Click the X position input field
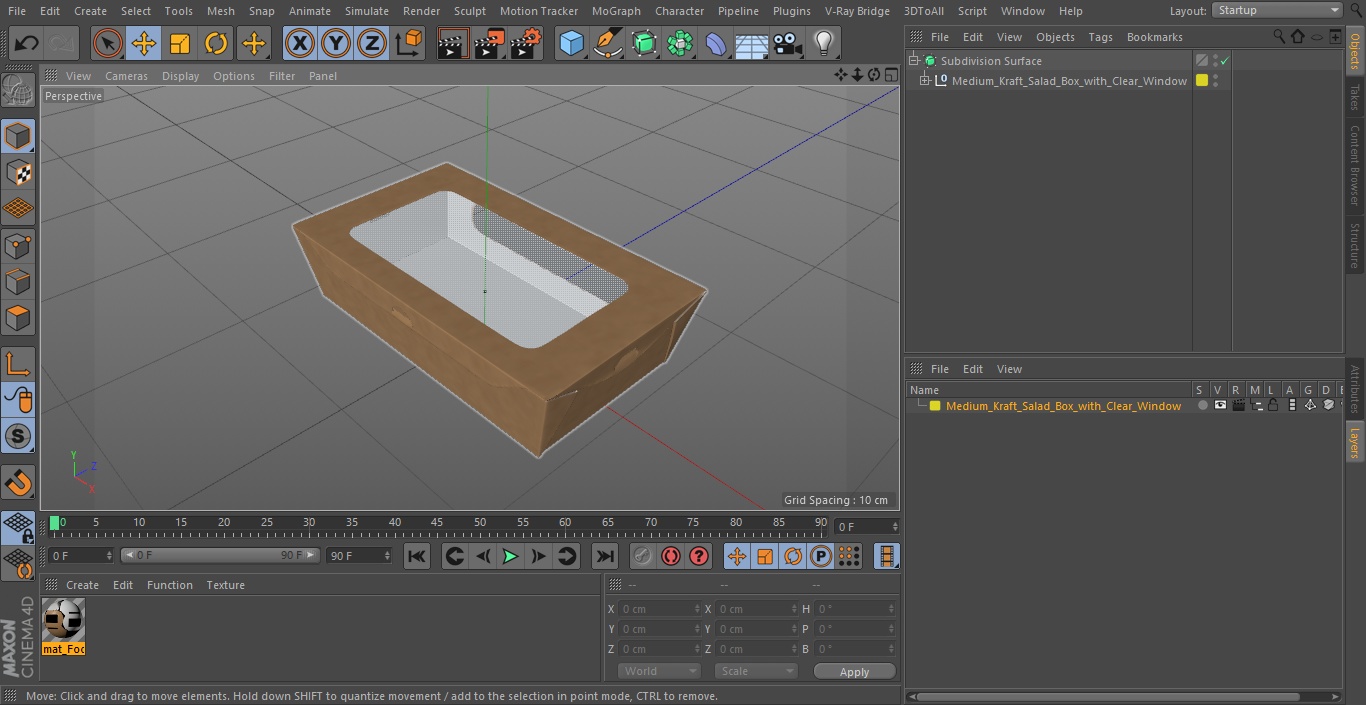The image size is (1366, 705). [660, 609]
